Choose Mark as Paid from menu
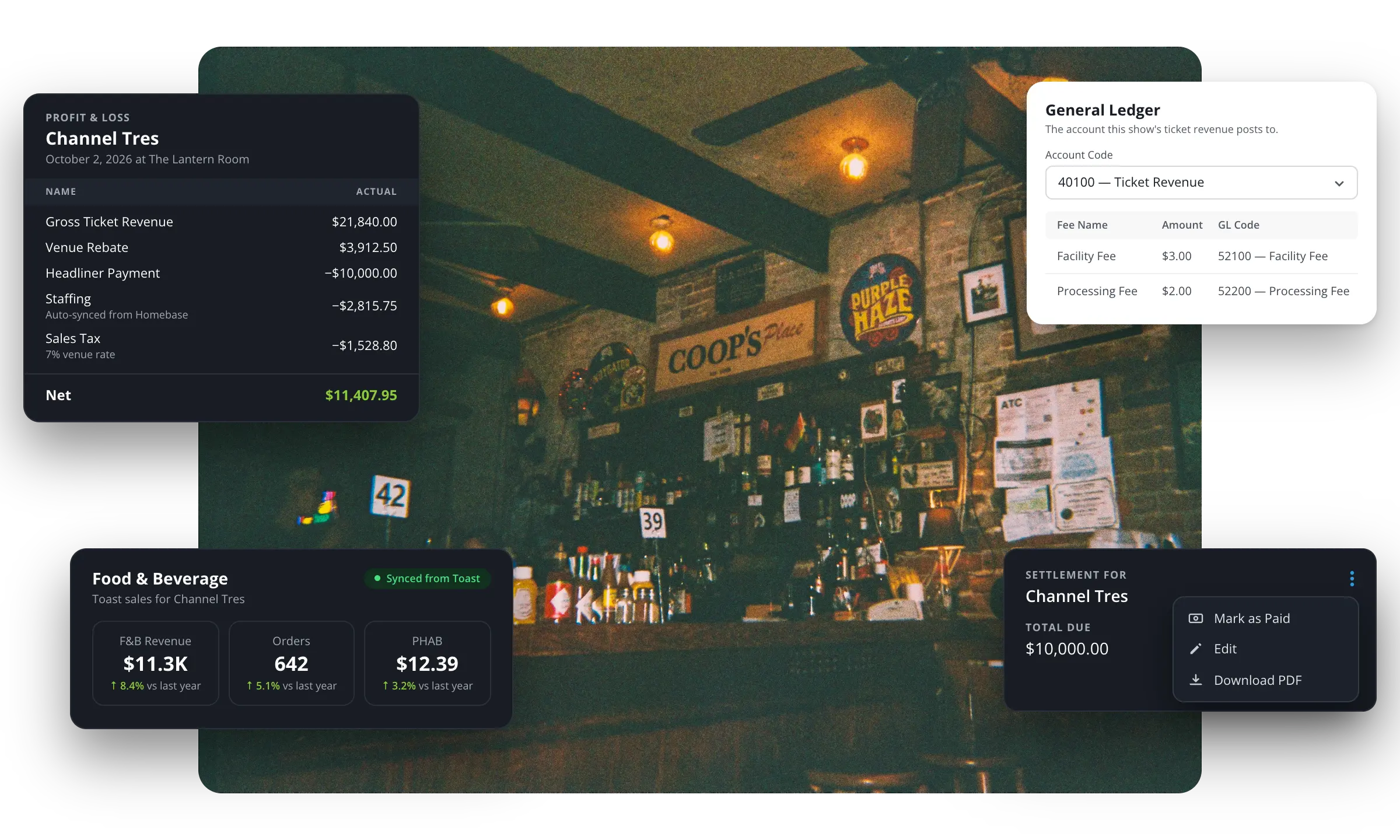This screenshot has height=840, width=1400. [x=1265, y=618]
